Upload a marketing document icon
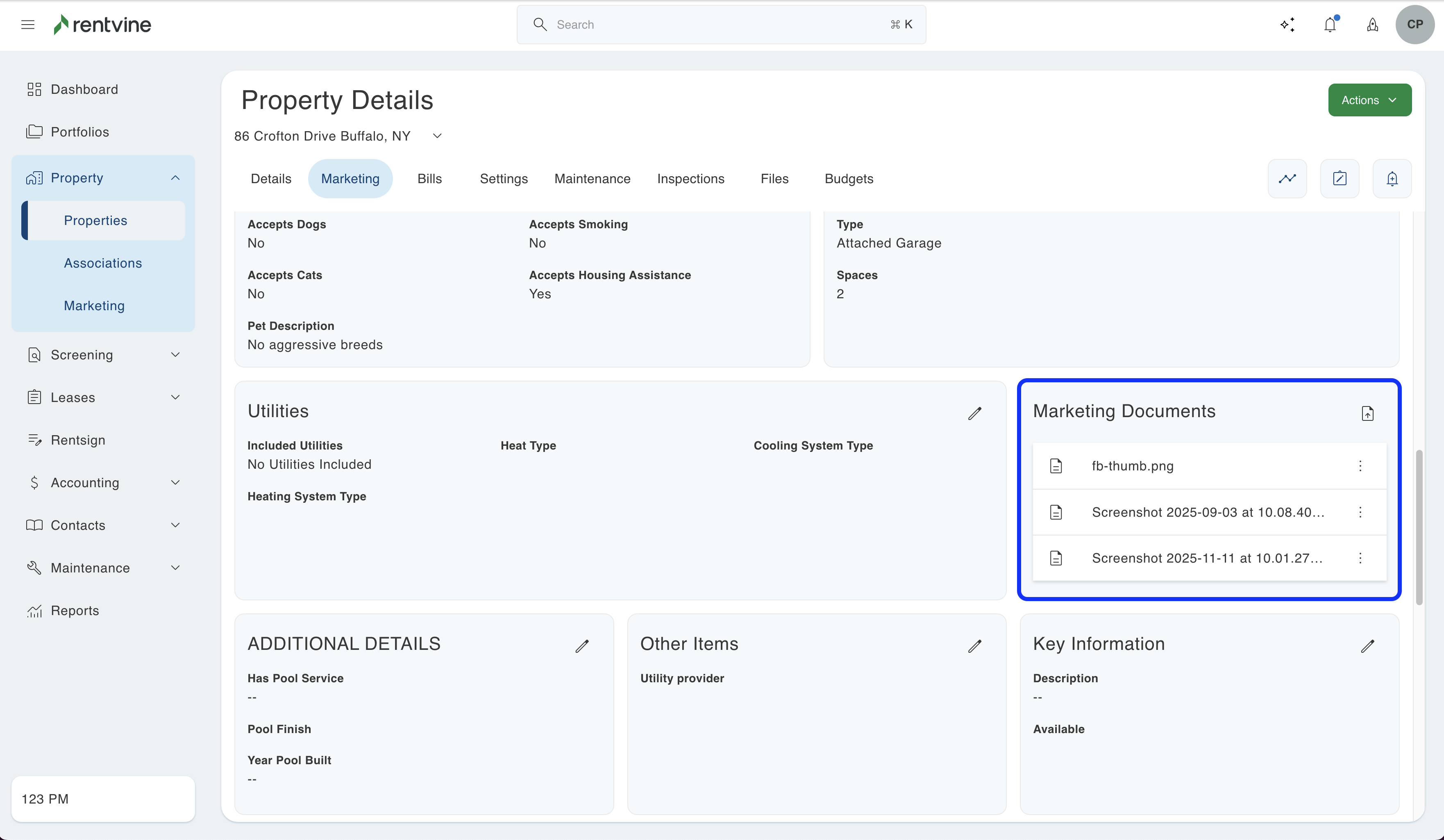 [x=1368, y=413]
